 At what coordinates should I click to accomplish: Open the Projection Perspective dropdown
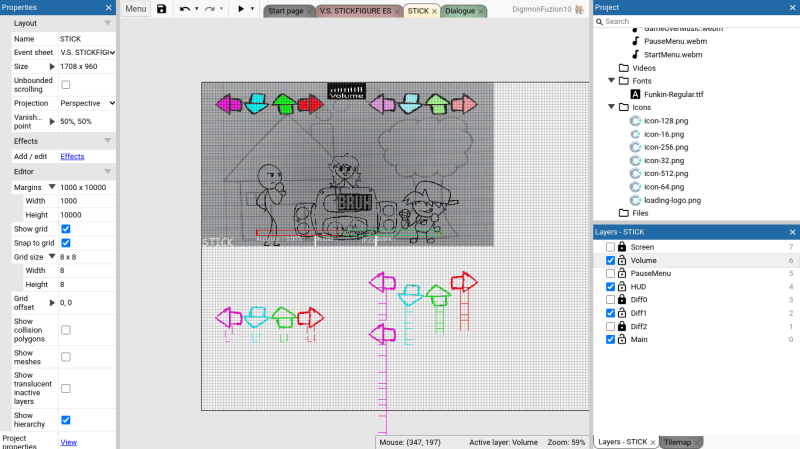click(87, 103)
